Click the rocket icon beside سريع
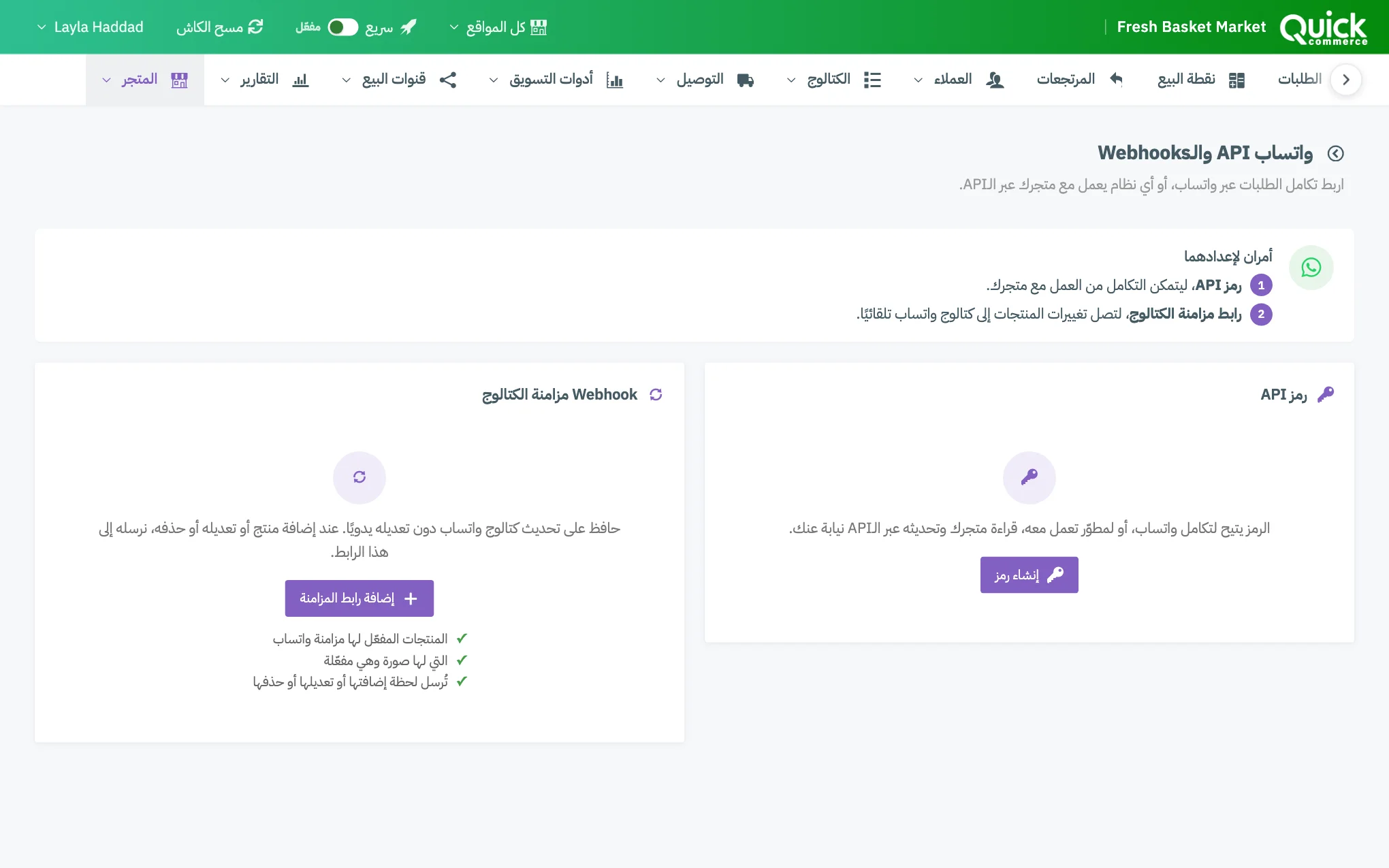 click(409, 27)
